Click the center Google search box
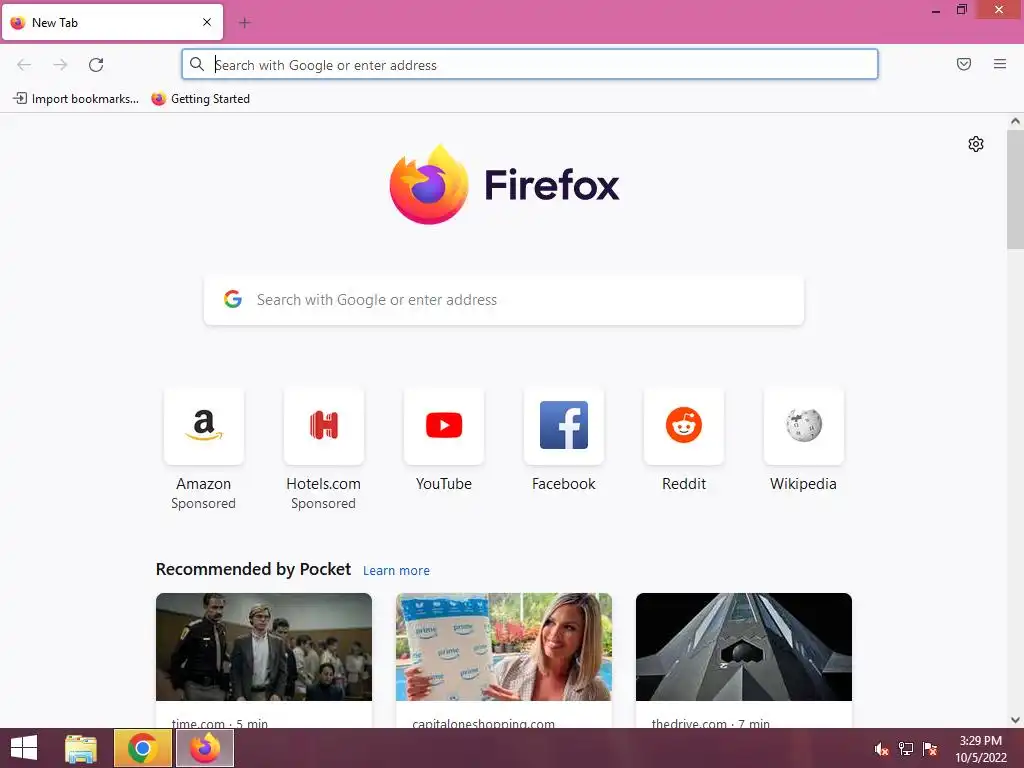 click(x=504, y=300)
